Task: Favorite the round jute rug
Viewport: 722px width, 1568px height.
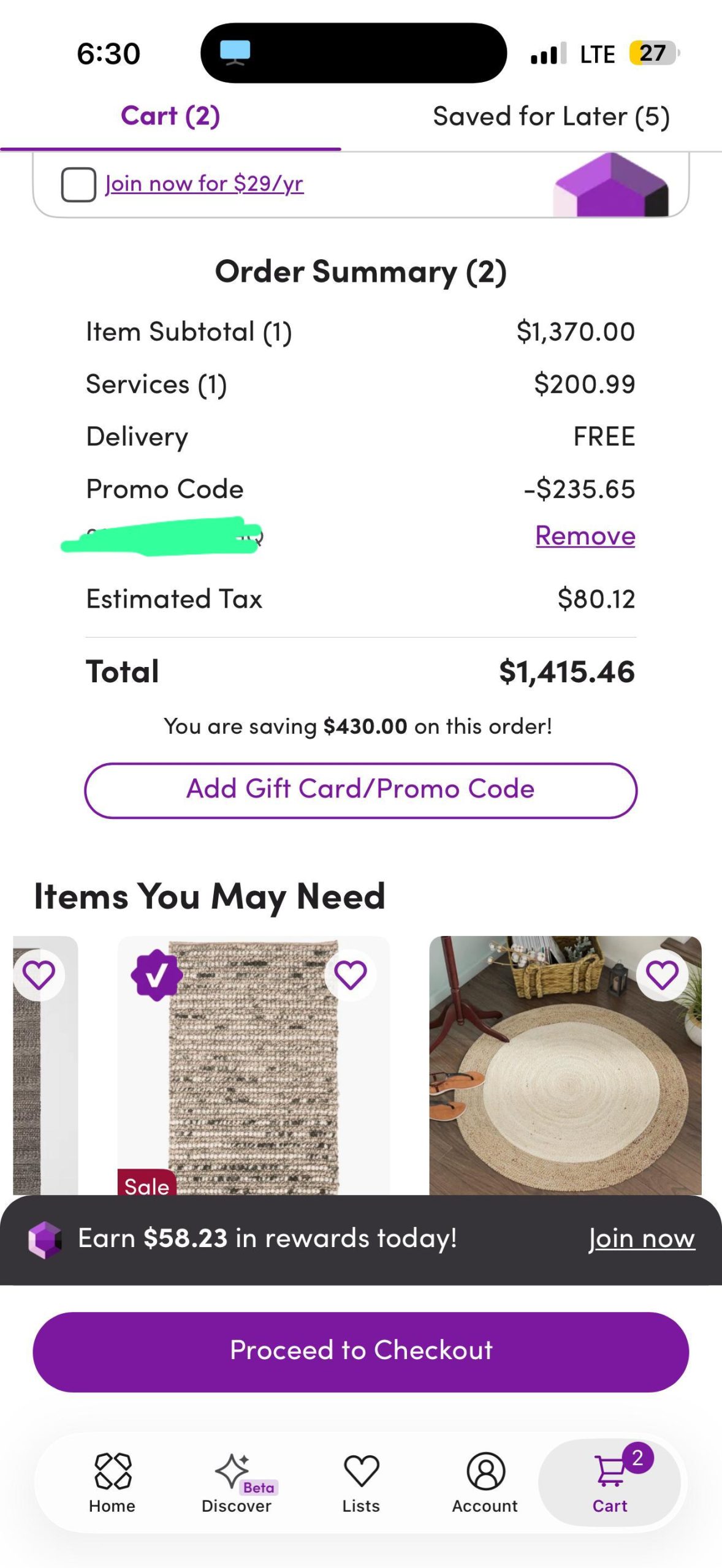Action: [x=662, y=975]
